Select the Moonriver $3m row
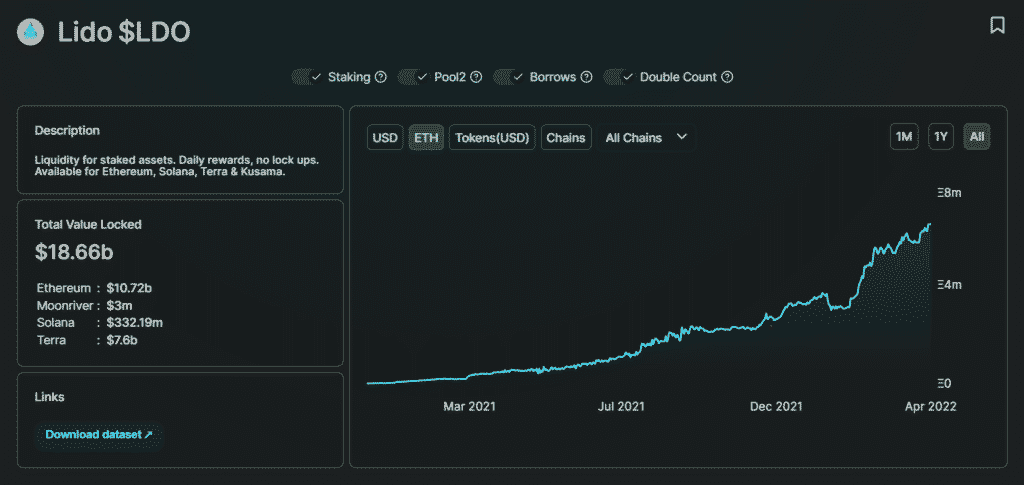Image resolution: width=1024 pixels, height=485 pixels. [x=85, y=305]
